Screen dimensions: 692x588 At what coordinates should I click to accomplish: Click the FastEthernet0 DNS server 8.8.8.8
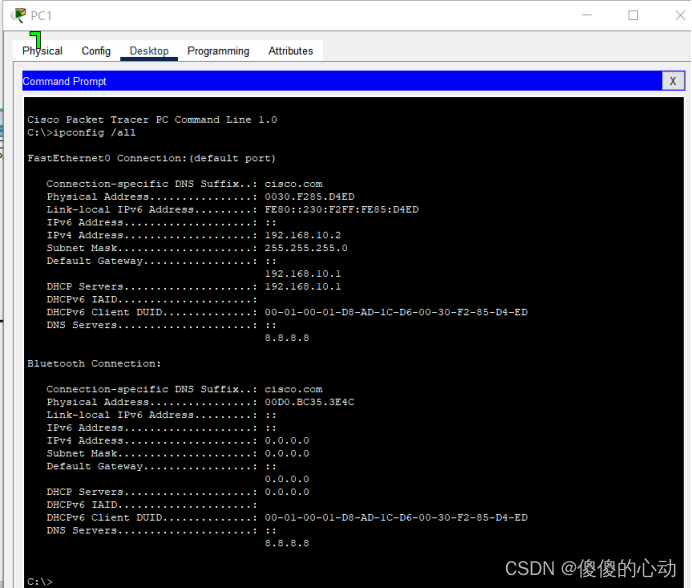[x=287, y=338]
